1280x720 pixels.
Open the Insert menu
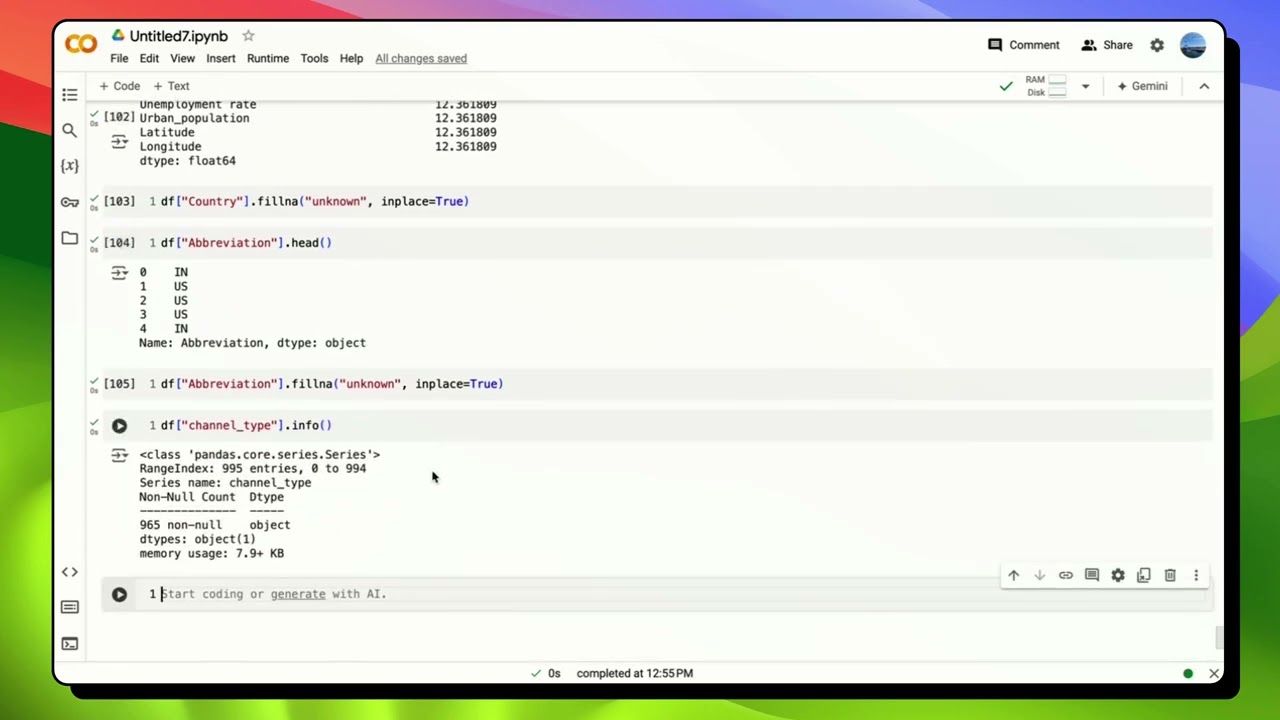[221, 58]
